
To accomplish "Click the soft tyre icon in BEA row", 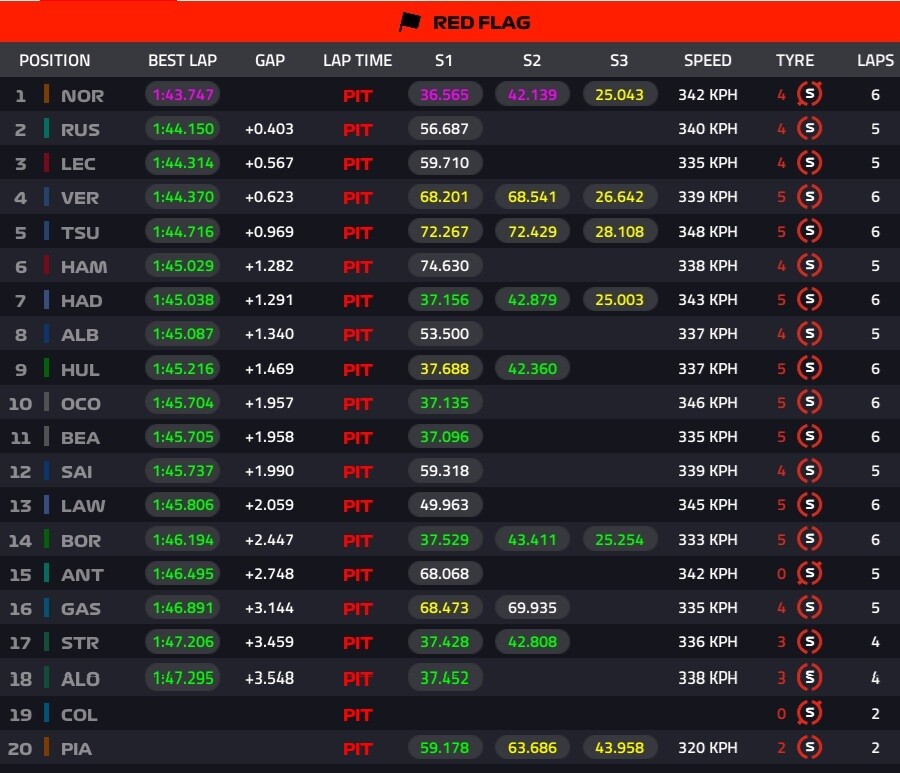I will 809,437.
